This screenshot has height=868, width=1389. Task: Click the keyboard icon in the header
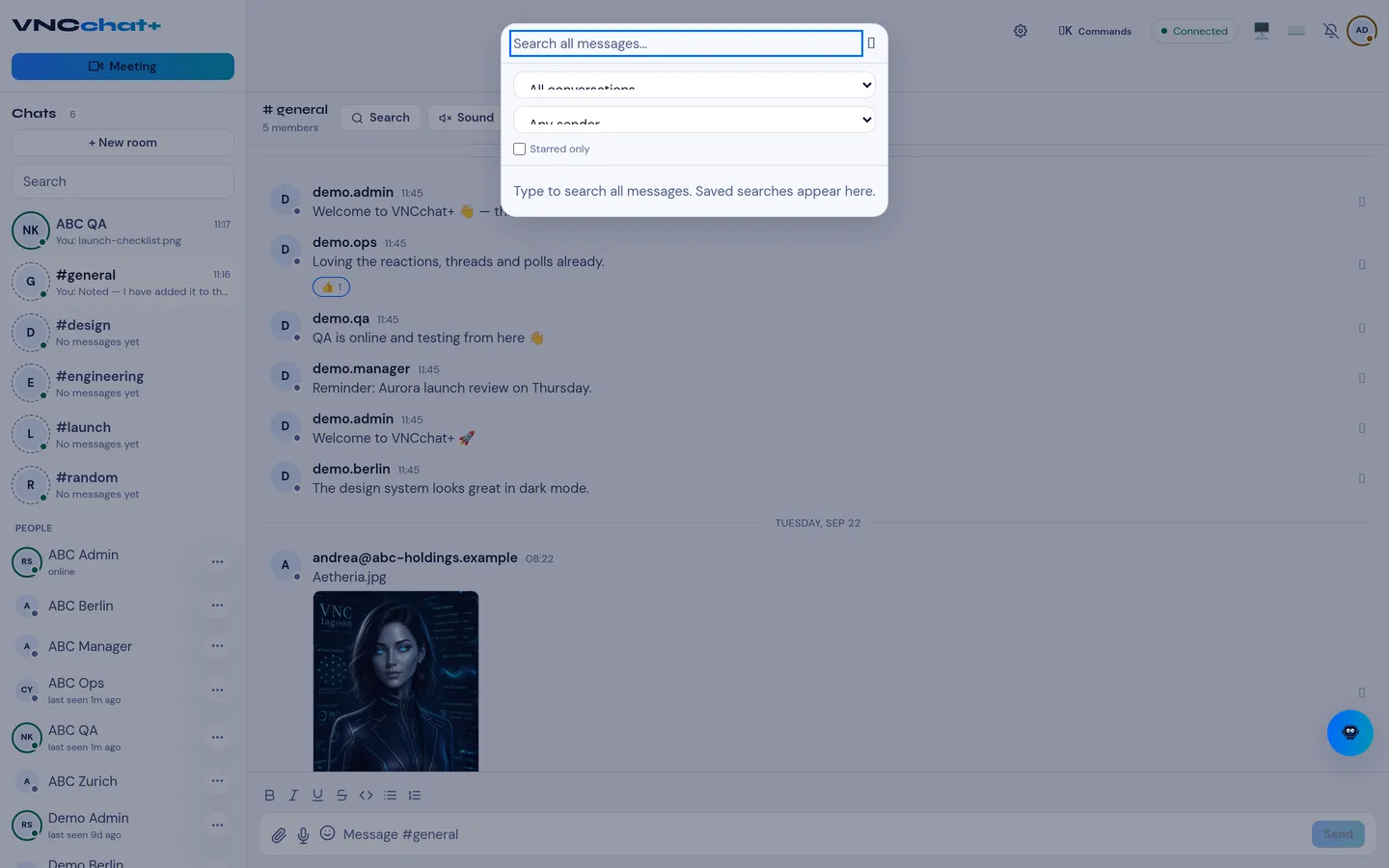1296,31
